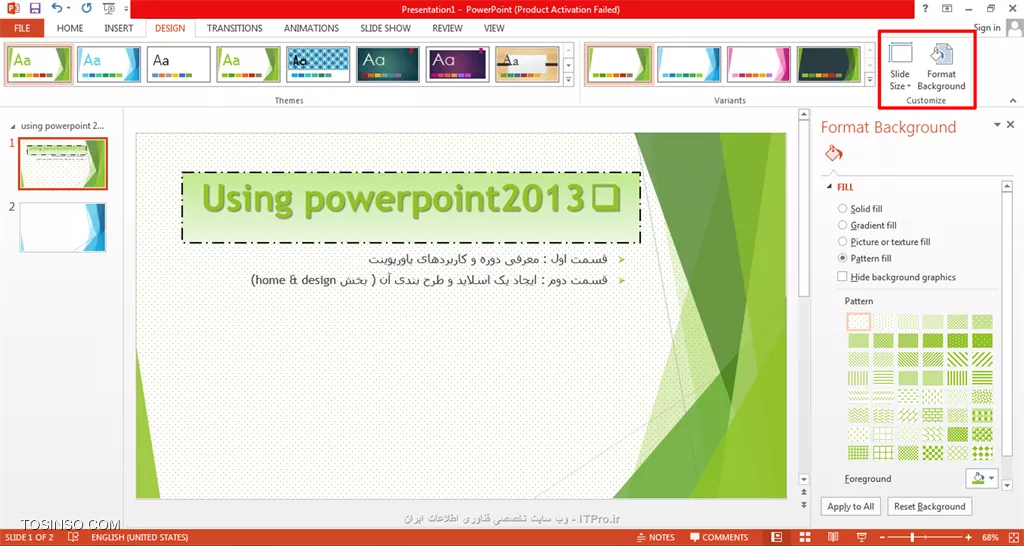This screenshot has height=546, width=1024.
Task: Apply the purple dark theme thumbnail
Action: (457, 65)
